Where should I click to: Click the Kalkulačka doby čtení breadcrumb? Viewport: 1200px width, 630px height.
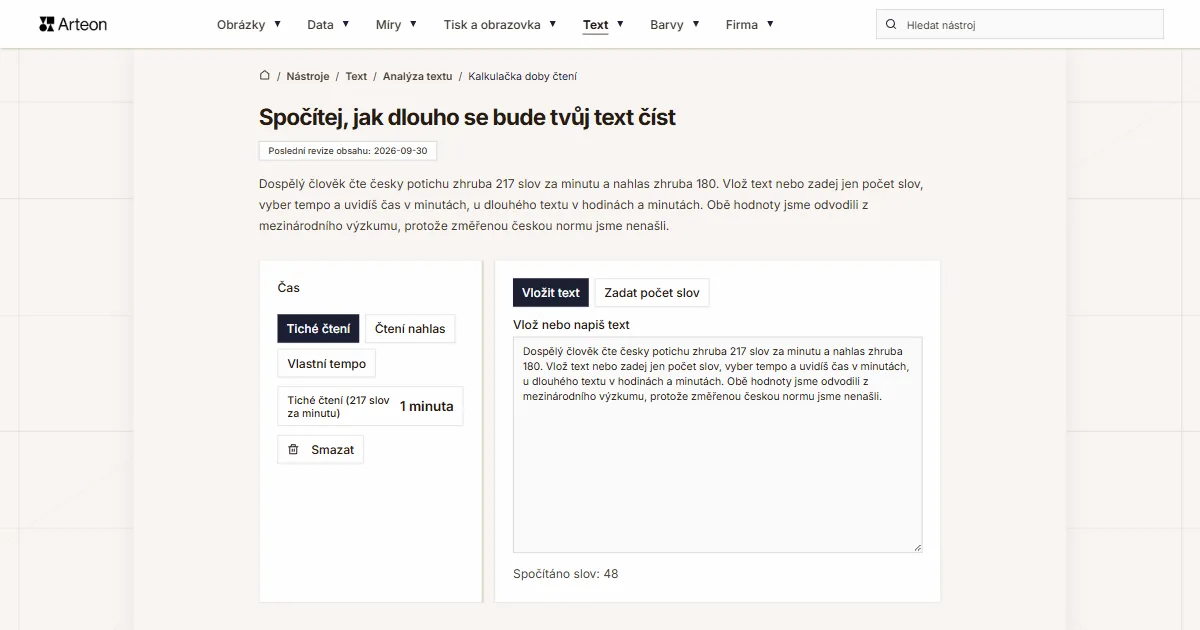pos(522,76)
